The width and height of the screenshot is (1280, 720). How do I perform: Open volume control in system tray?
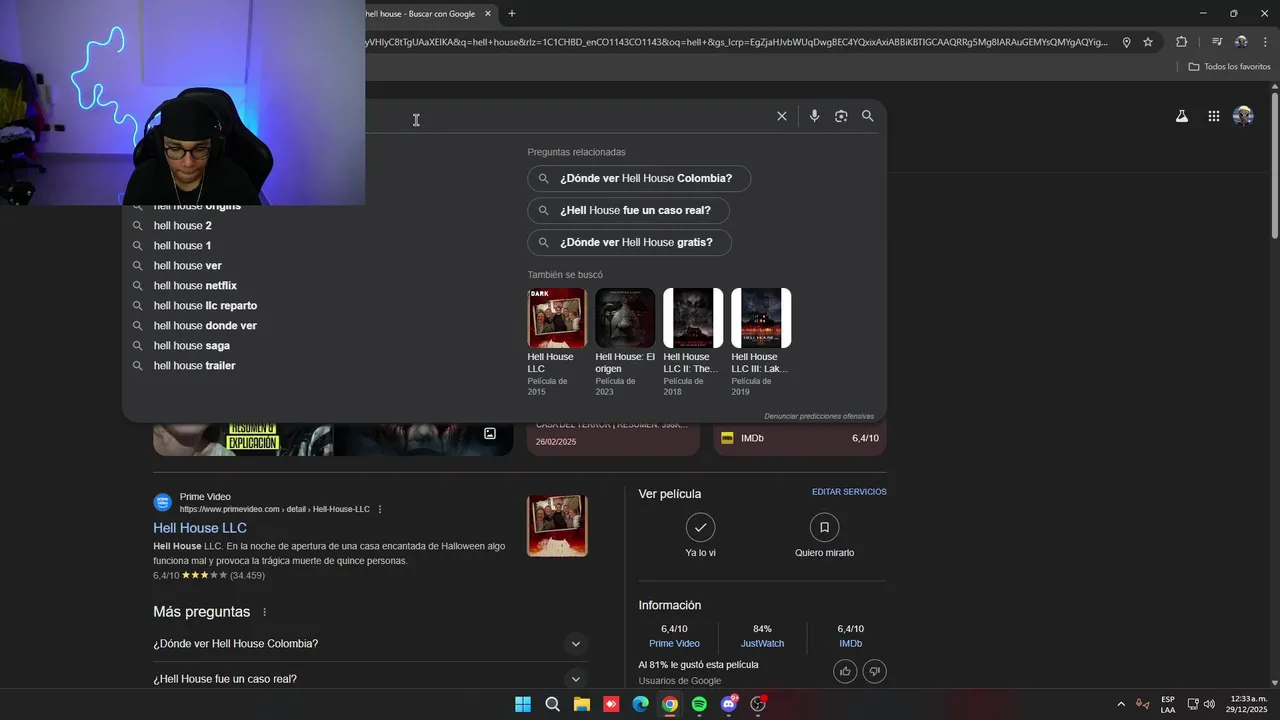pyautogui.click(x=1210, y=704)
